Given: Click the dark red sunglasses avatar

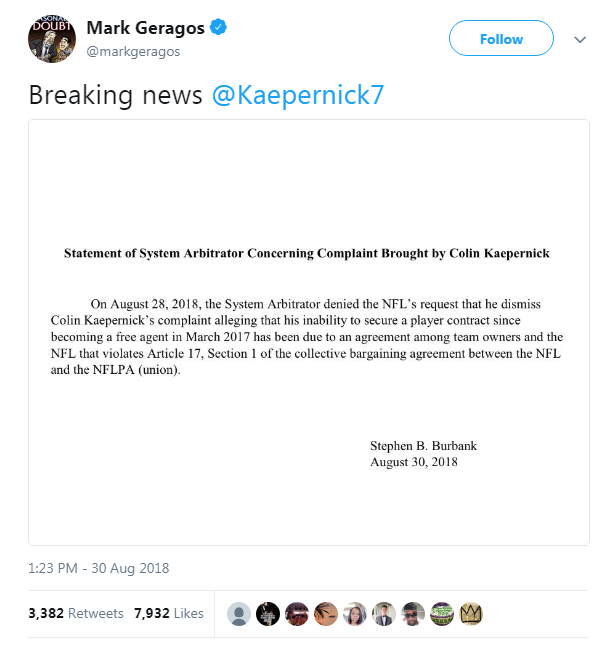Looking at the screenshot, I should tap(297, 614).
